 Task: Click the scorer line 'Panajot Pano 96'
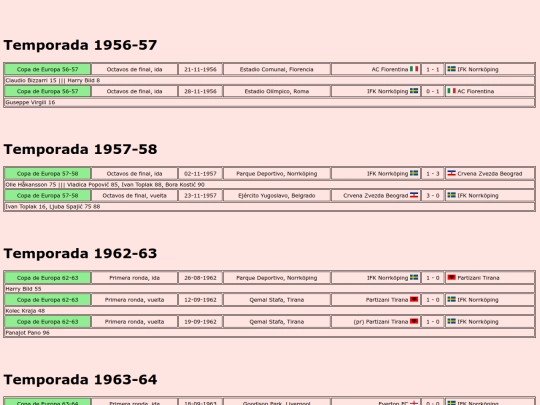pos(270,333)
